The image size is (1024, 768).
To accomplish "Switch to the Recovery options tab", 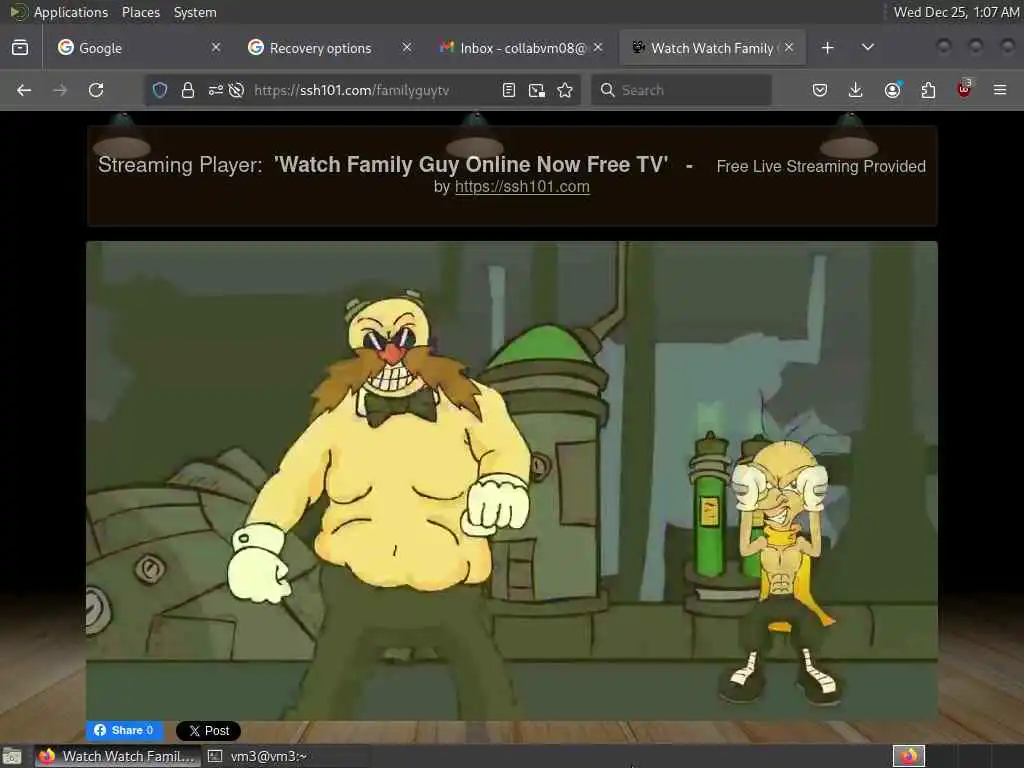I will click(x=329, y=48).
